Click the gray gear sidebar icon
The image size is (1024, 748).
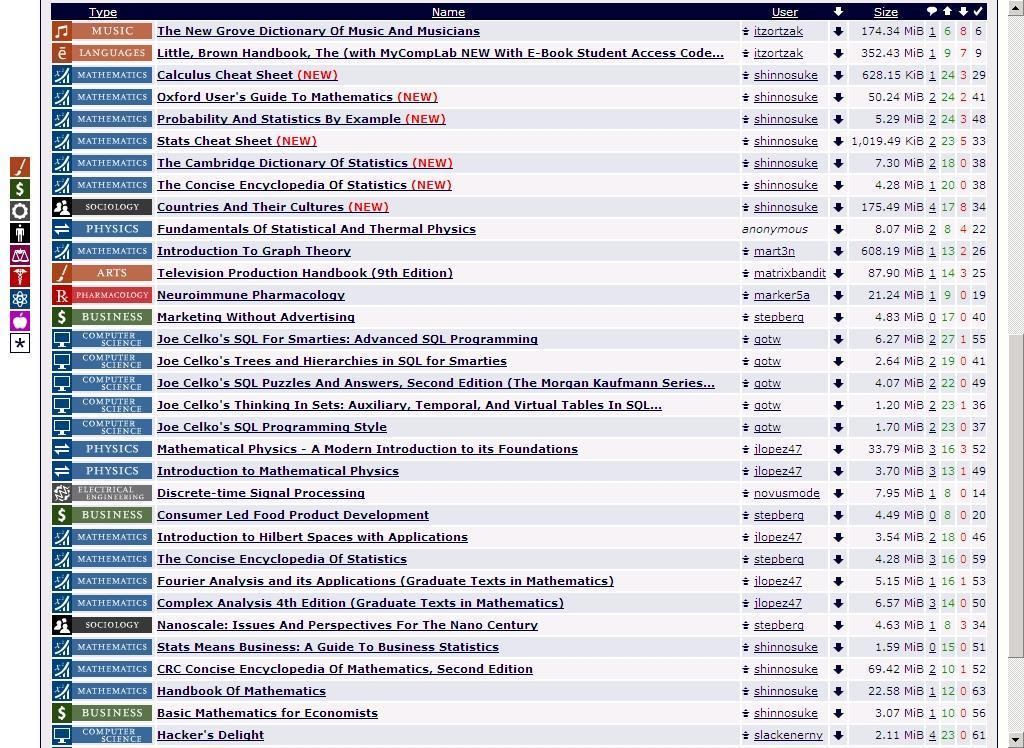pyautogui.click(x=20, y=211)
